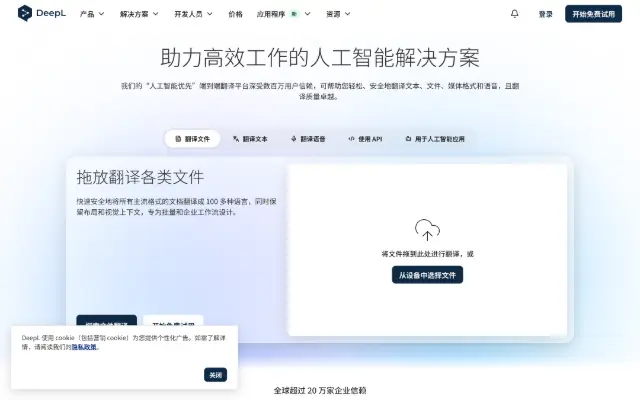Click the heading 拖放翻译各类文件
Viewport: 640px width, 400px height.
click(x=140, y=177)
